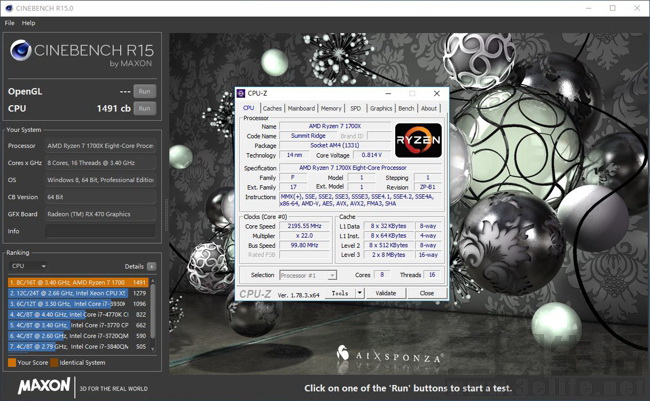Image resolution: width=650 pixels, height=401 pixels.
Task: Click the Identical System legend swatch
Action: (x=54, y=362)
